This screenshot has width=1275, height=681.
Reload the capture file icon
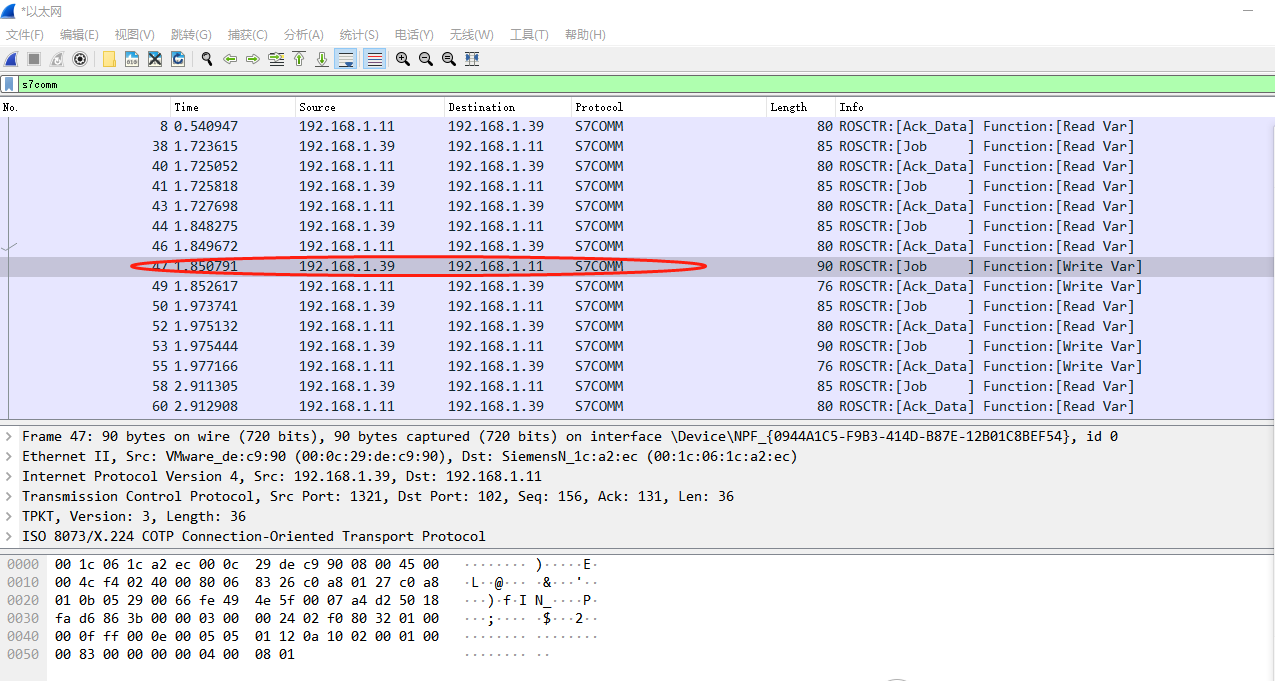pos(178,59)
